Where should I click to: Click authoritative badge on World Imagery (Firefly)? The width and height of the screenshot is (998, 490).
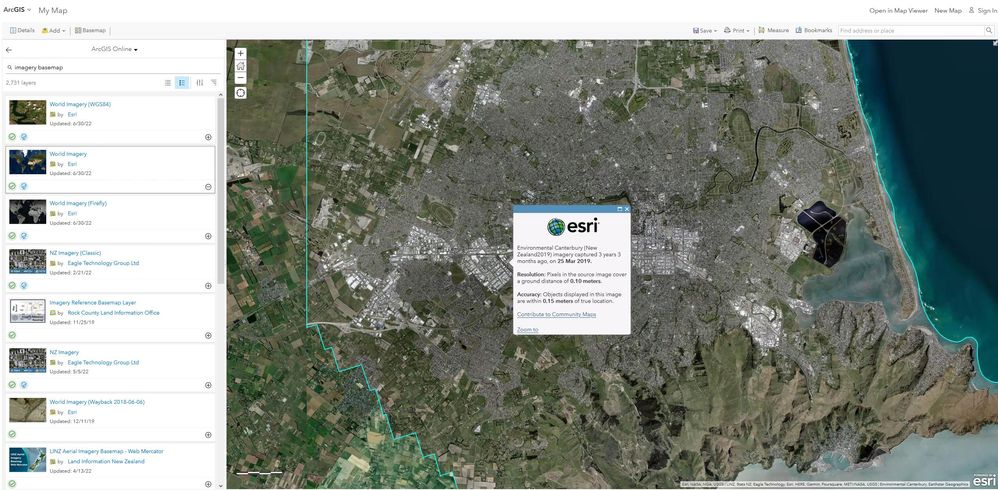[x=12, y=235]
